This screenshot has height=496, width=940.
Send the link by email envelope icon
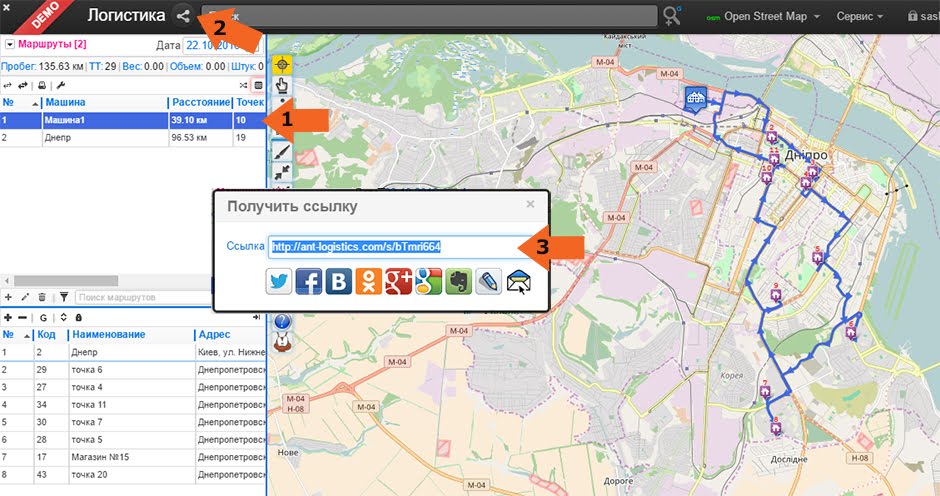(x=519, y=281)
